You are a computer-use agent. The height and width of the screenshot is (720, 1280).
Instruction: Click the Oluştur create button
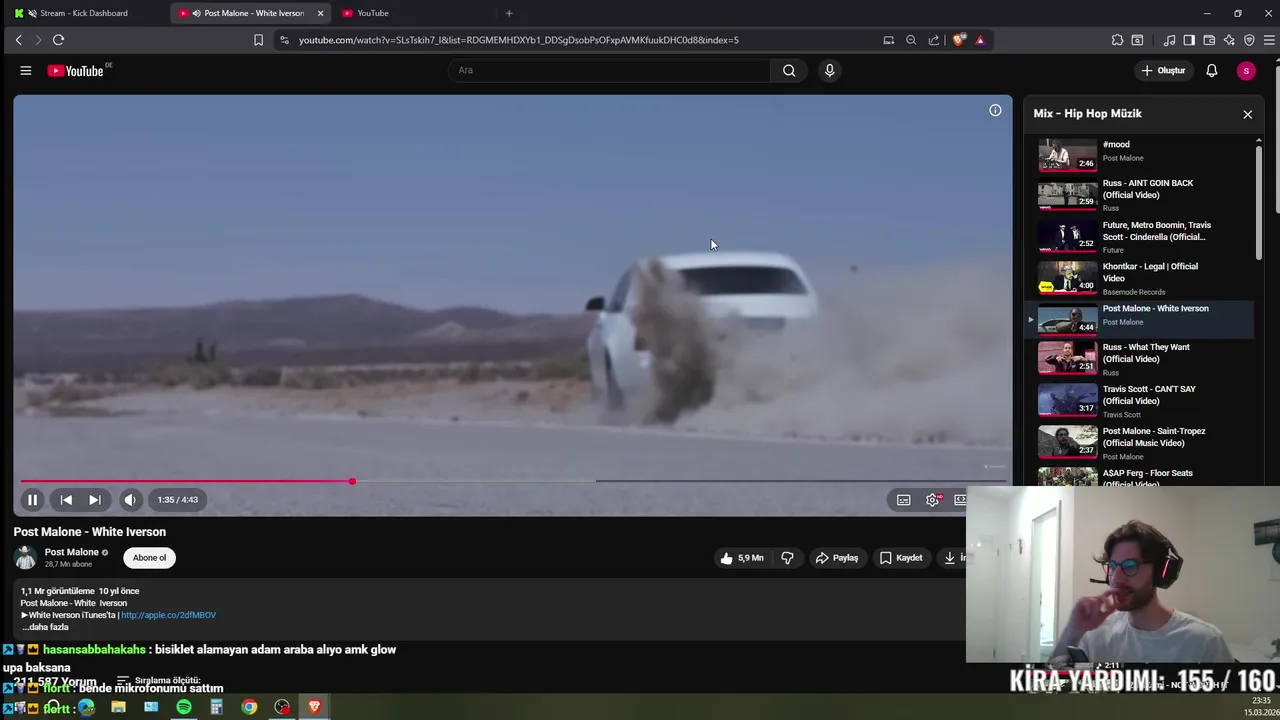(1163, 71)
